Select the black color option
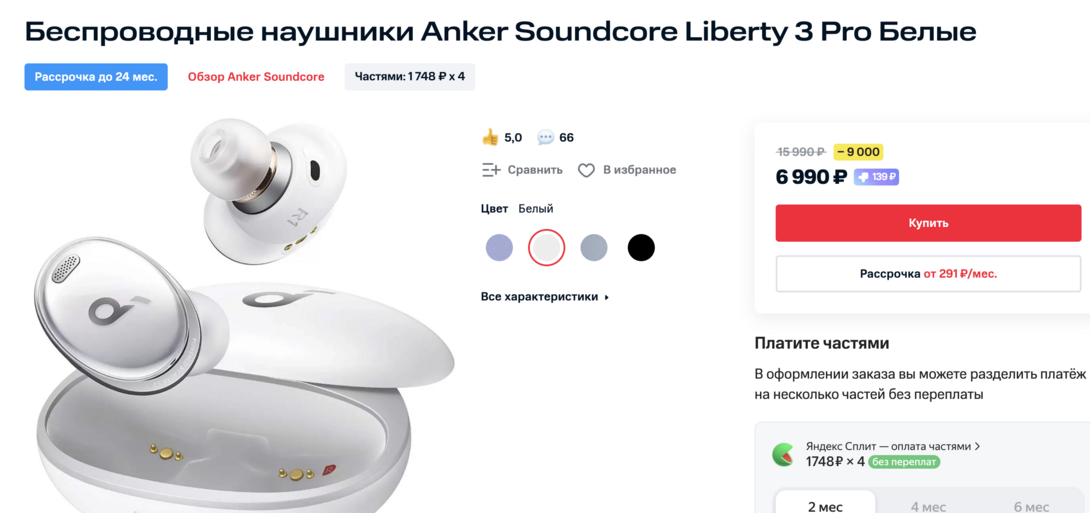Screen dimensions: 1090x513 (x=641, y=247)
